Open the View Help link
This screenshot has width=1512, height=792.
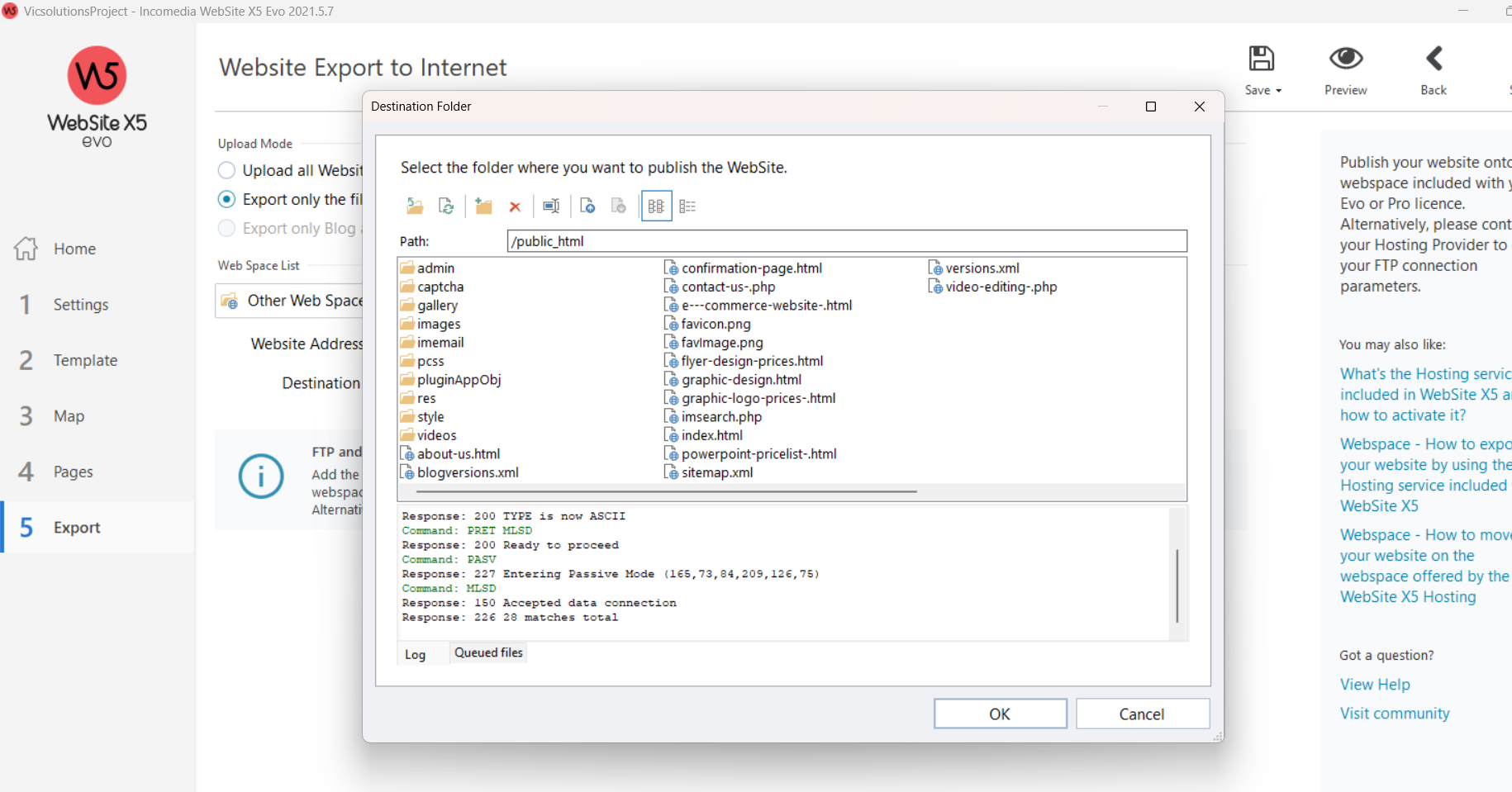[1375, 685]
